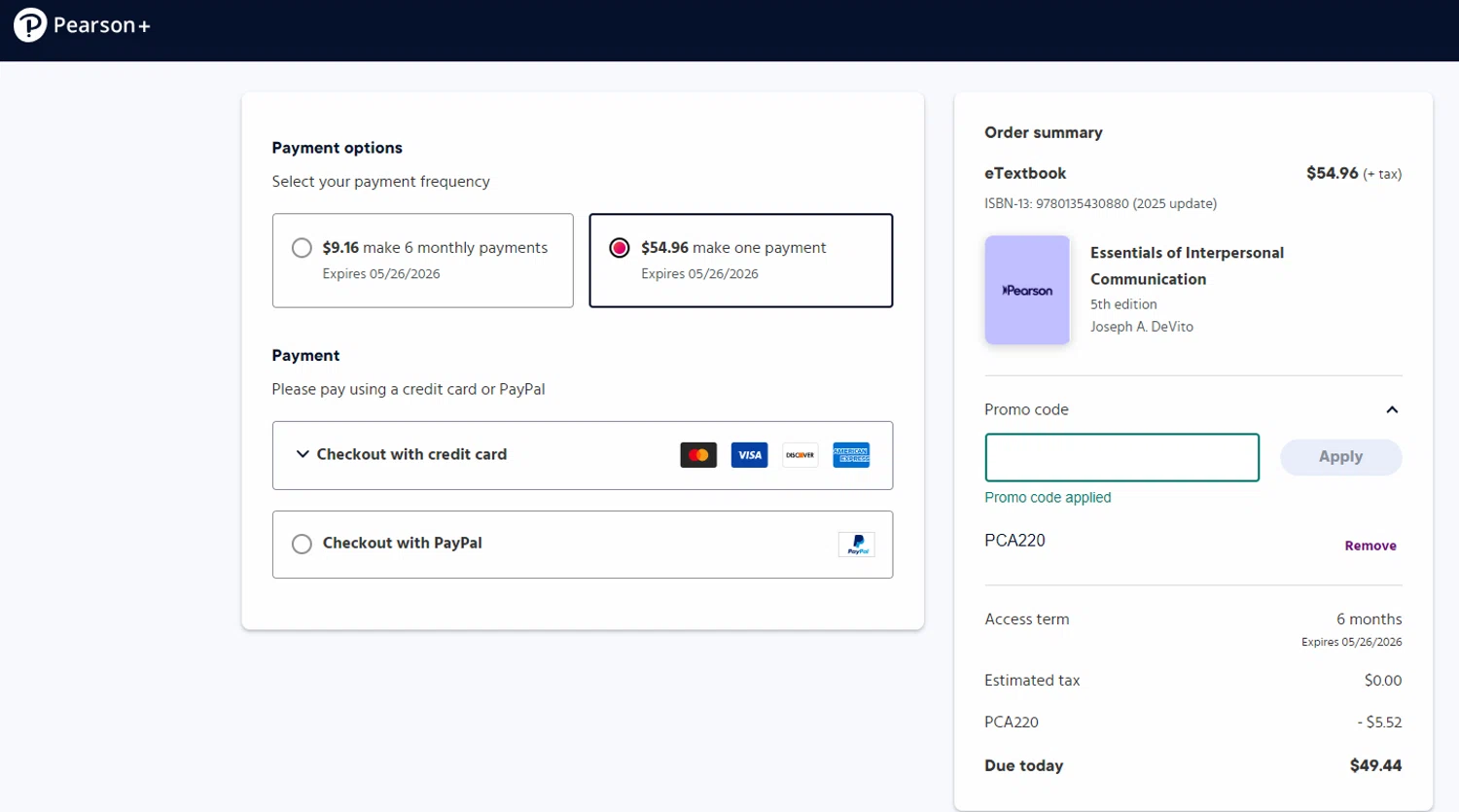1459x812 pixels.
Task: Click the Select your payment frequency text
Action: coord(380,182)
